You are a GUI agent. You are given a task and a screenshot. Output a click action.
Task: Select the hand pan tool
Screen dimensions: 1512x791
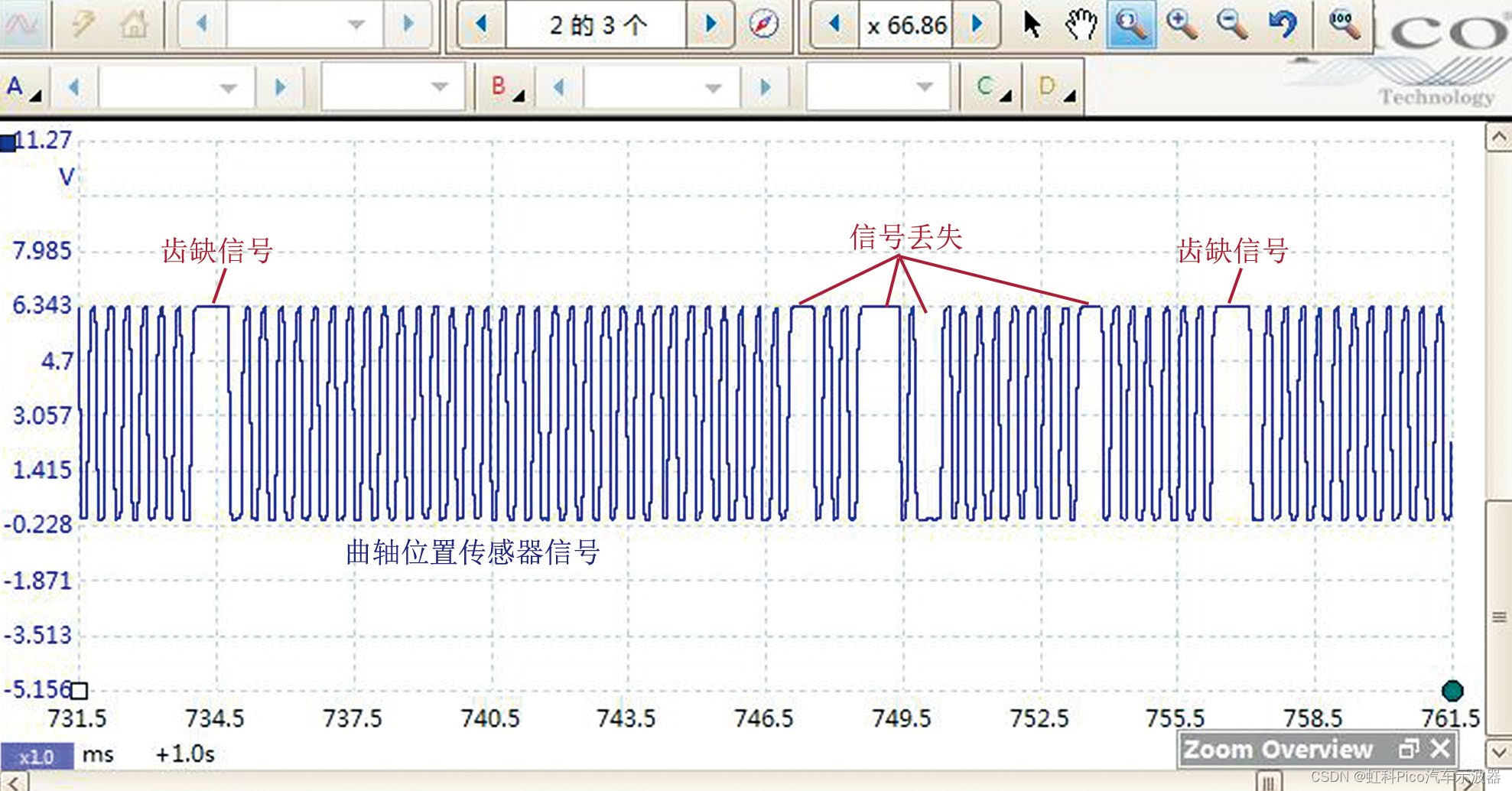tap(1081, 24)
